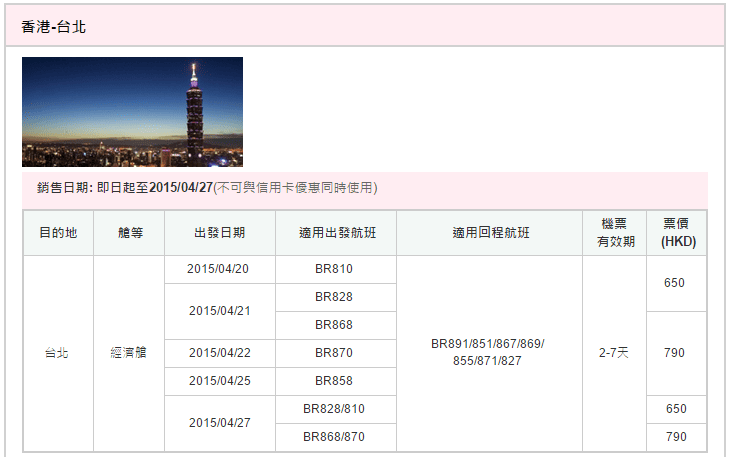Viewport: 731px width, 457px height.
Task: Click the BR868/870 combined flight cell
Action: pos(334,437)
